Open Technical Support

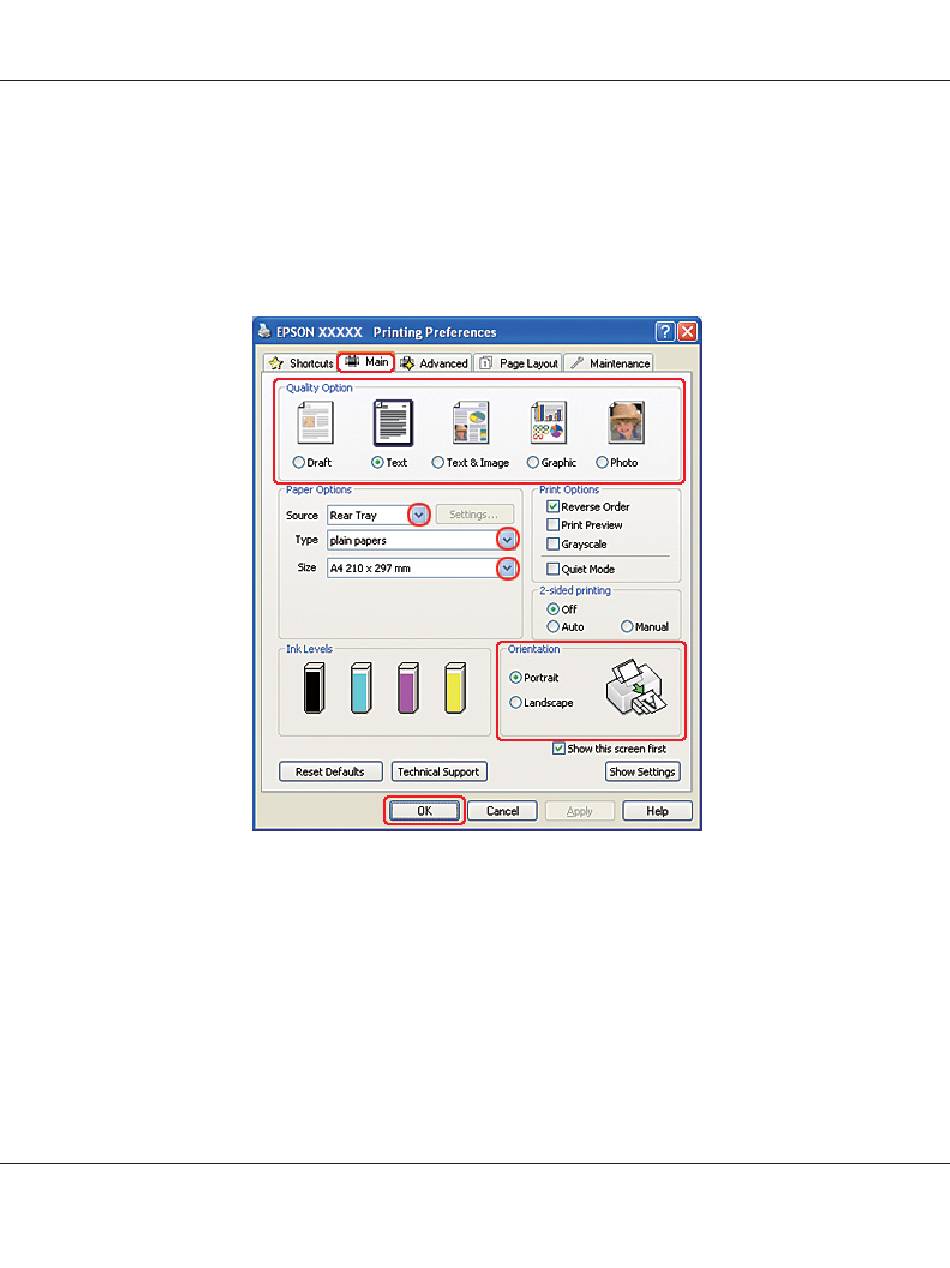coord(439,772)
